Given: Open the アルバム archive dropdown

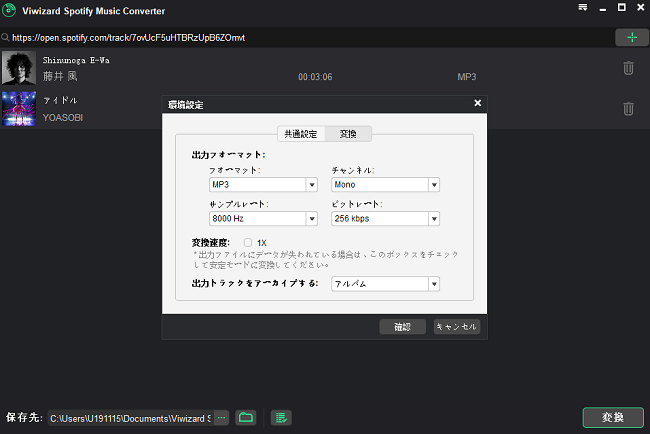Looking at the screenshot, I should tap(385, 284).
